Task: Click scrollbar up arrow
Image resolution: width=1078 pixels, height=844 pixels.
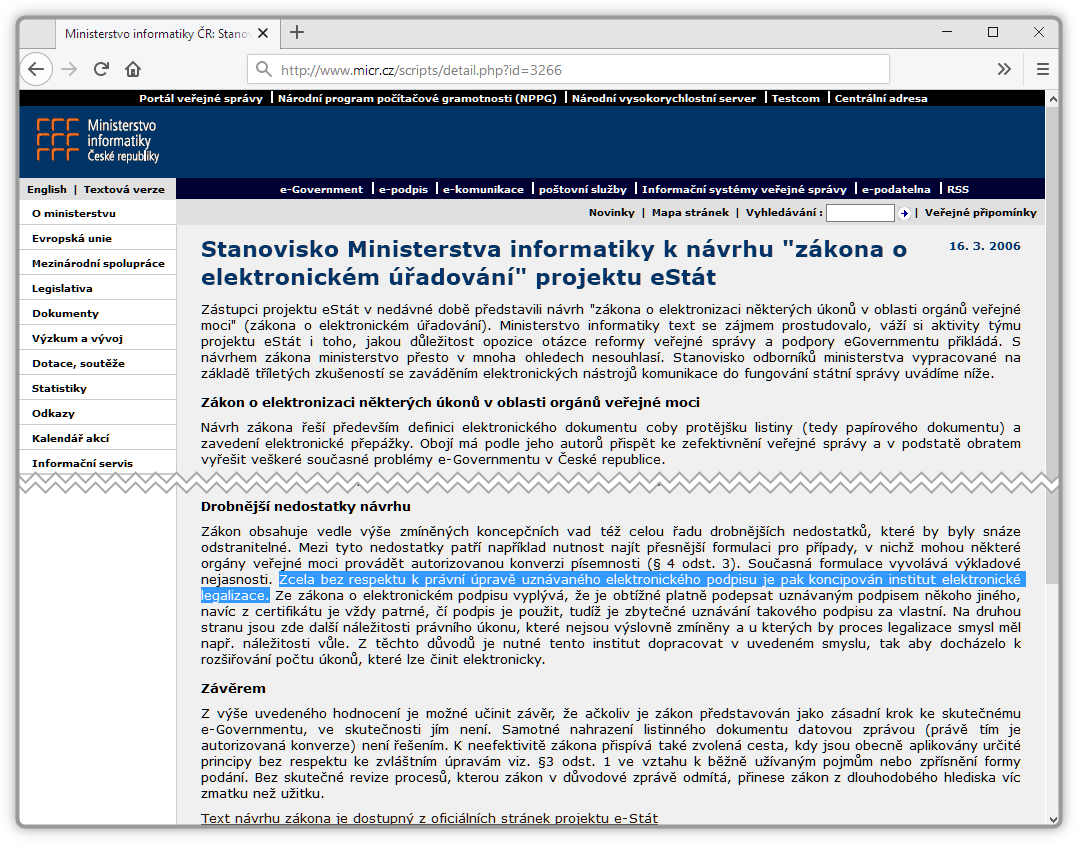Action: [x=1052, y=98]
